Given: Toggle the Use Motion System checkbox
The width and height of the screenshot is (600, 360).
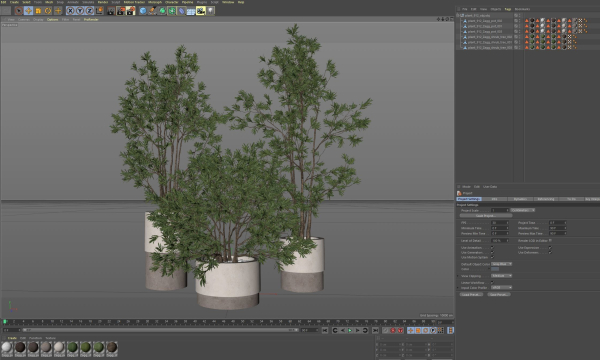Looking at the screenshot, I should [x=492, y=257].
